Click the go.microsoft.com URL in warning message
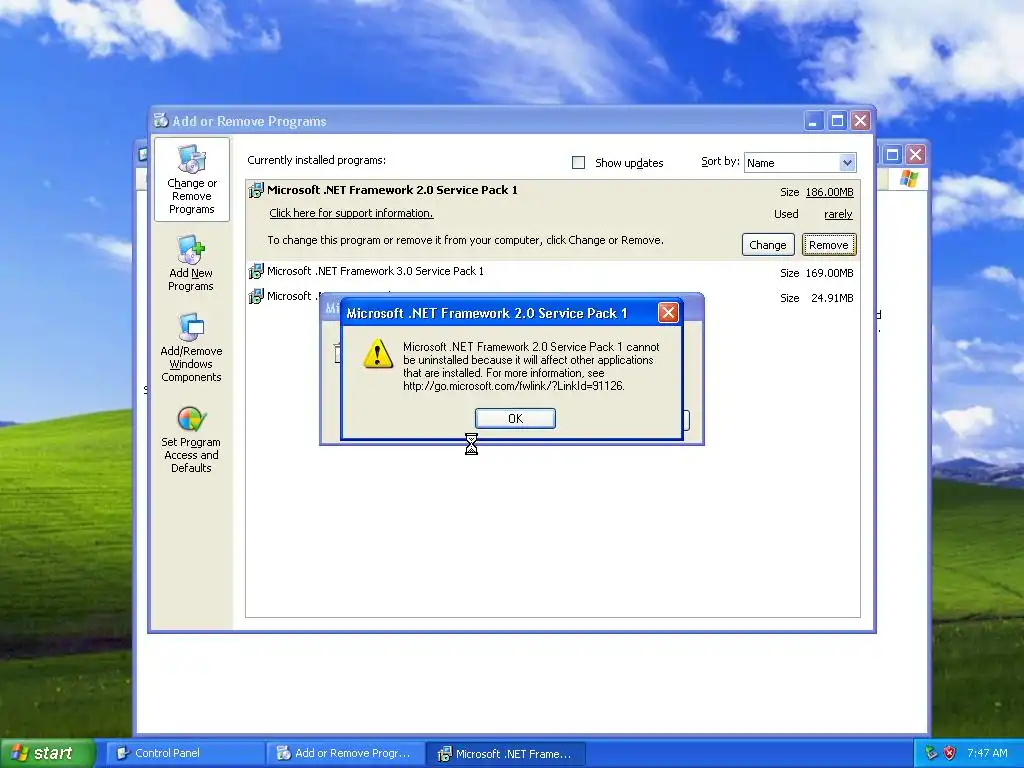This screenshot has height=768, width=1024. pos(514,386)
